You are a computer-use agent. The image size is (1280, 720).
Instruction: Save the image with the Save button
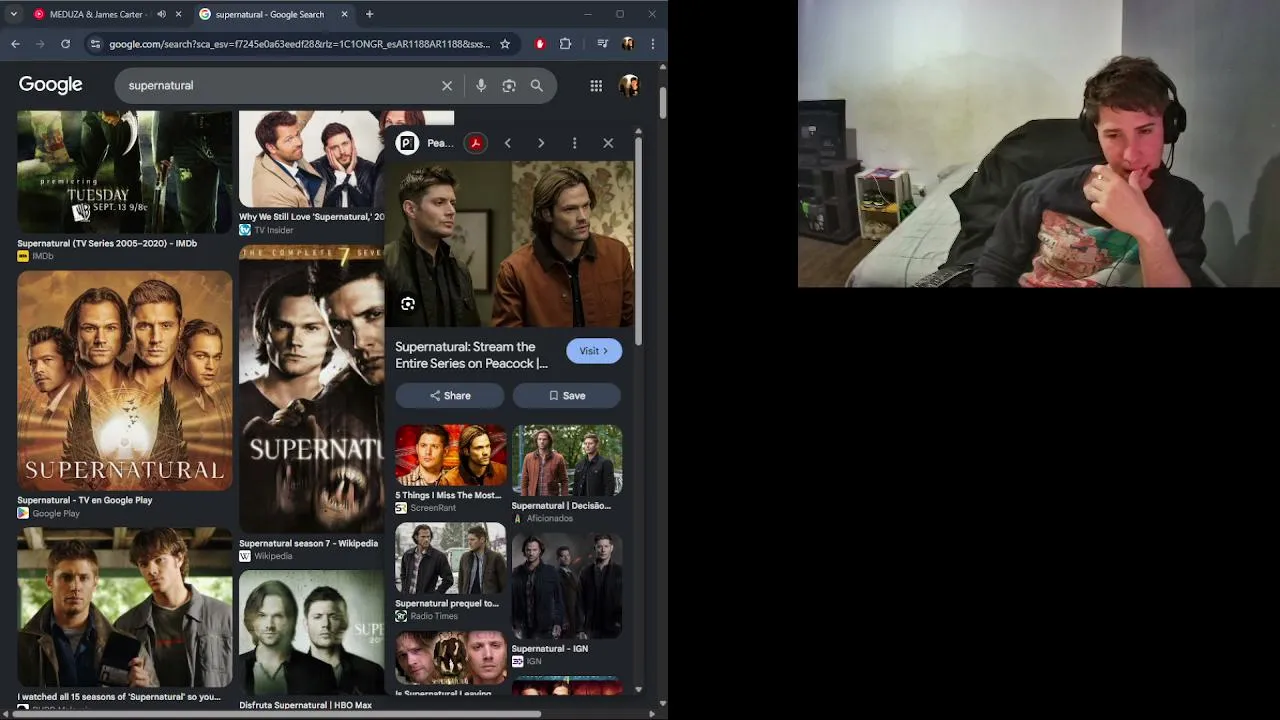(567, 396)
